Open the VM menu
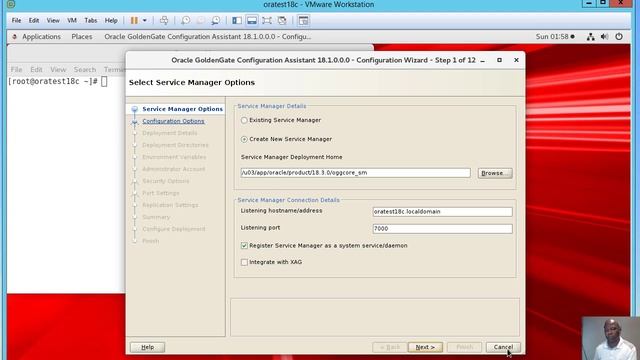Viewport: 640px width, 360px height. 72,20
